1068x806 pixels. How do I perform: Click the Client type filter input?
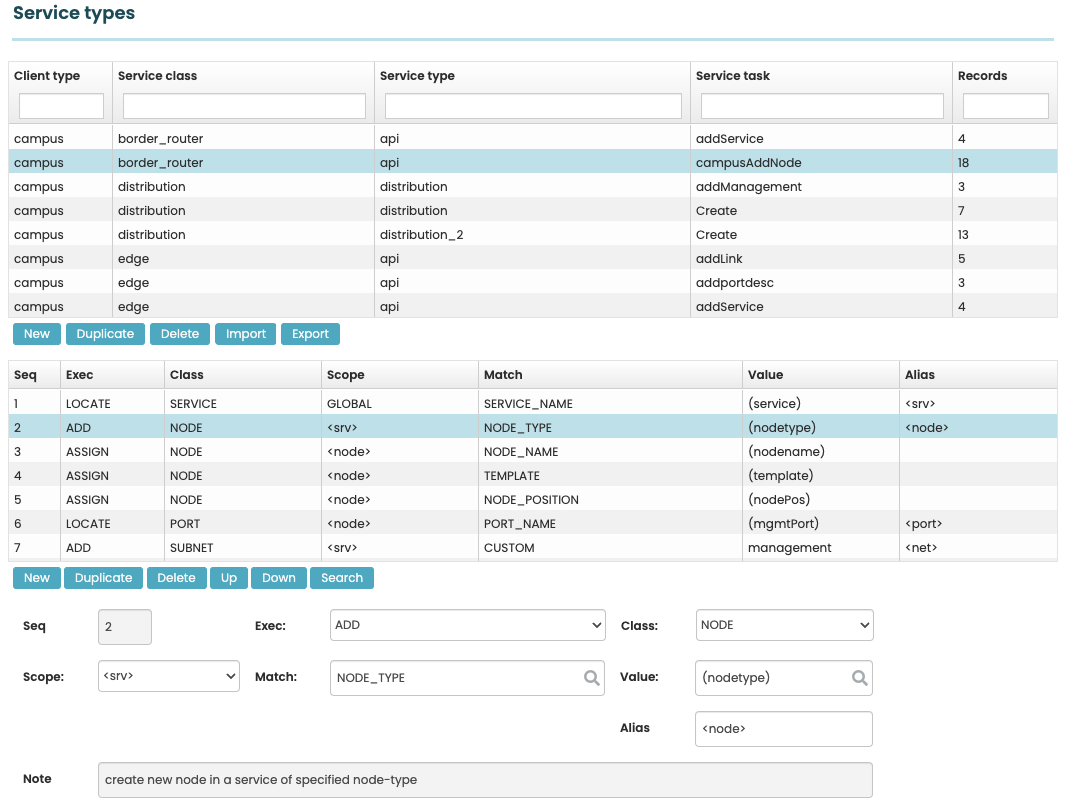point(60,105)
